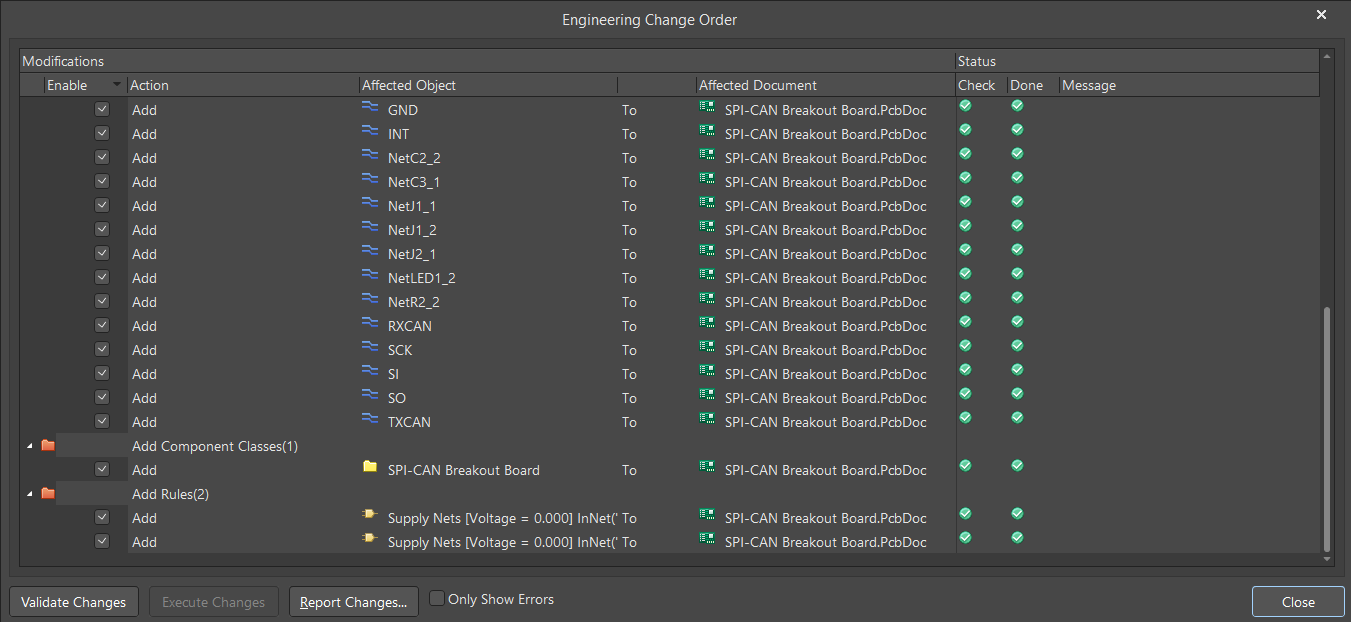The height and width of the screenshot is (622, 1351).
Task: Click the Message column header
Action: coord(1189,85)
